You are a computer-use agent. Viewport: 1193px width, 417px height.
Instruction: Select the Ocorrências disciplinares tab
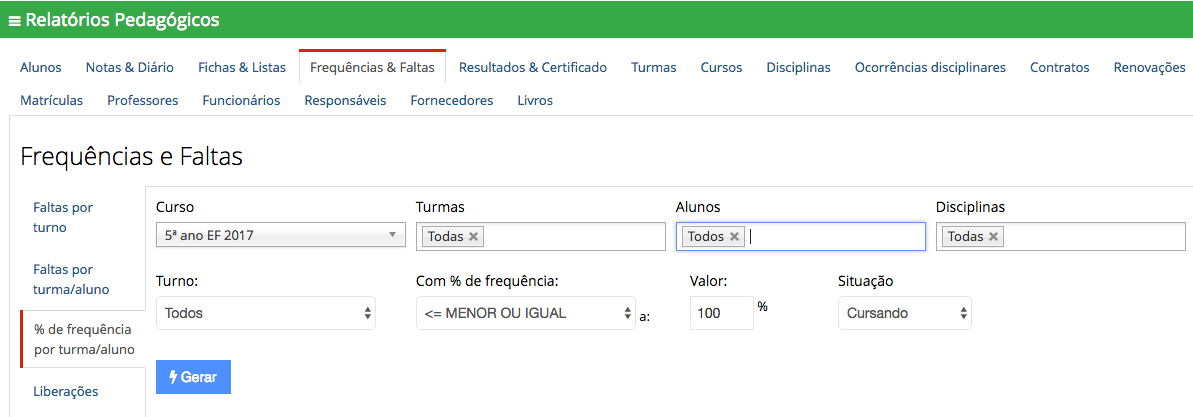pyautogui.click(x=930, y=67)
